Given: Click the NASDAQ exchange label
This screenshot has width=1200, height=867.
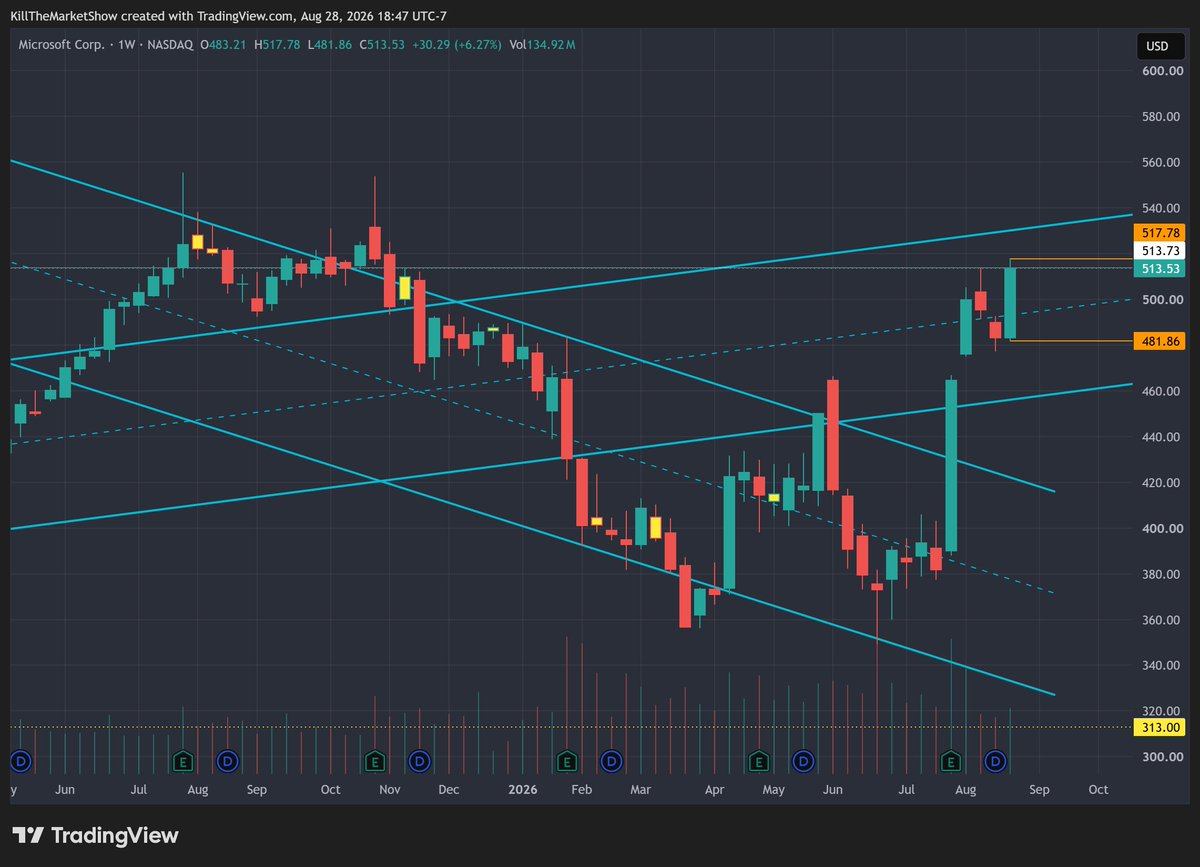Looking at the screenshot, I should 171,45.
